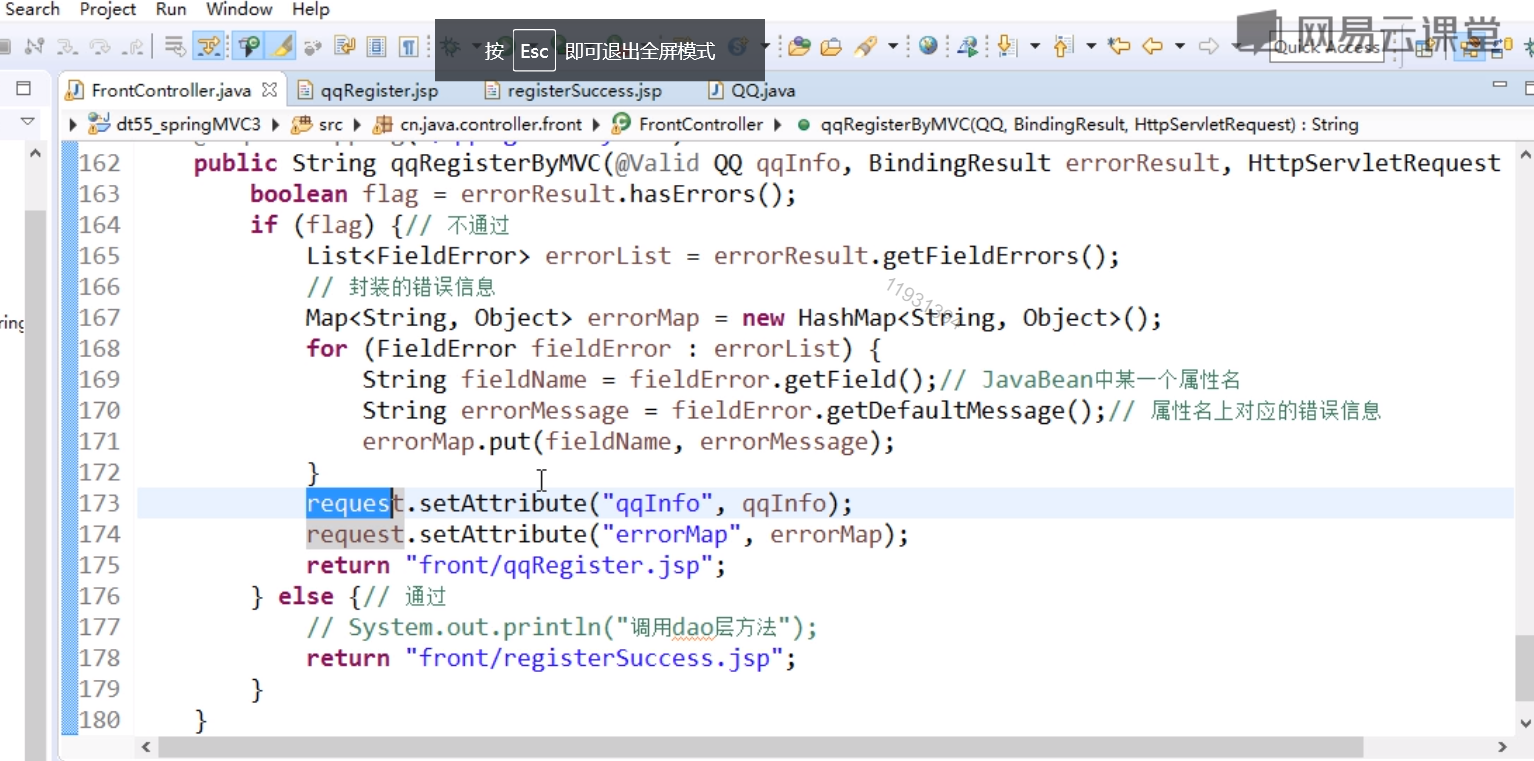Click the horizontal scrollbar thumb
This screenshot has width=1534, height=761.
[x=760, y=747]
